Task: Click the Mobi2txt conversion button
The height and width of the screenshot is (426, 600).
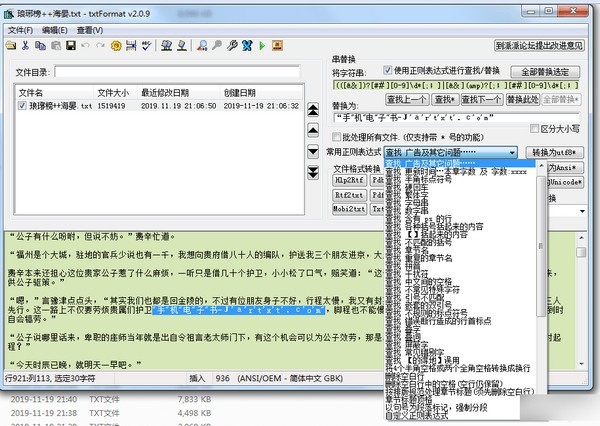Action: (x=349, y=211)
